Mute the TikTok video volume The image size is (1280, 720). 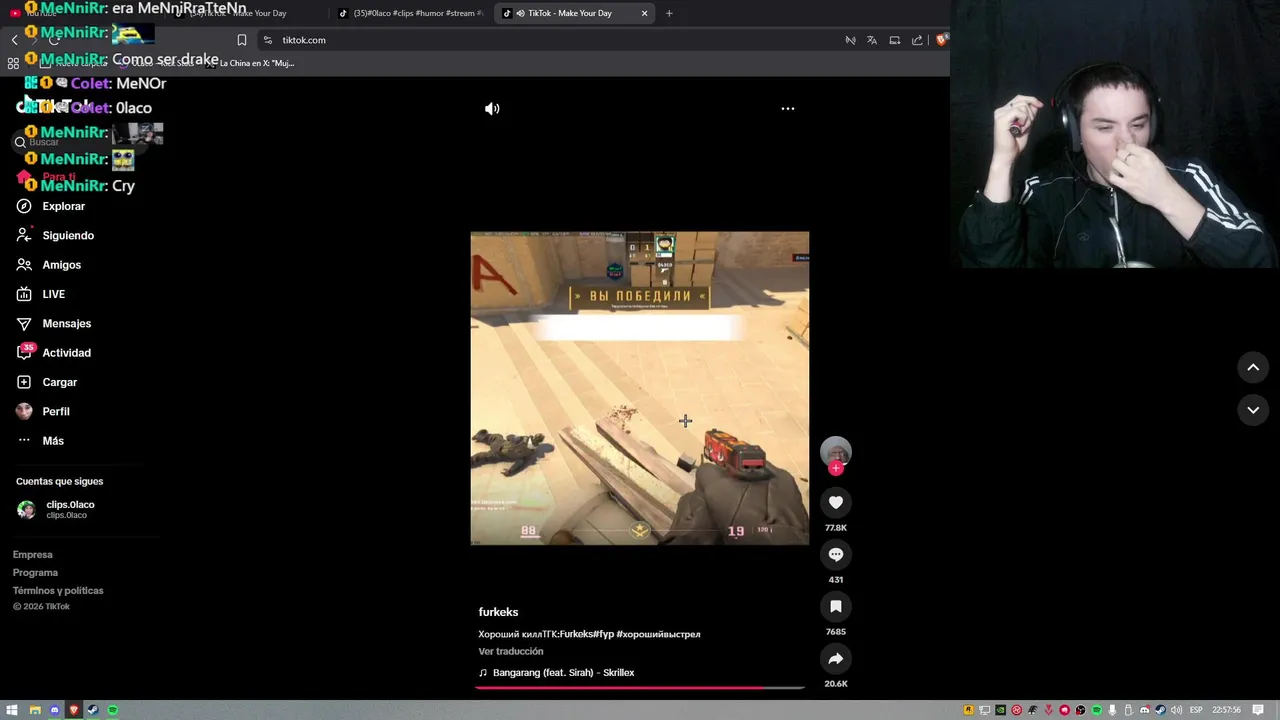pyautogui.click(x=492, y=109)
